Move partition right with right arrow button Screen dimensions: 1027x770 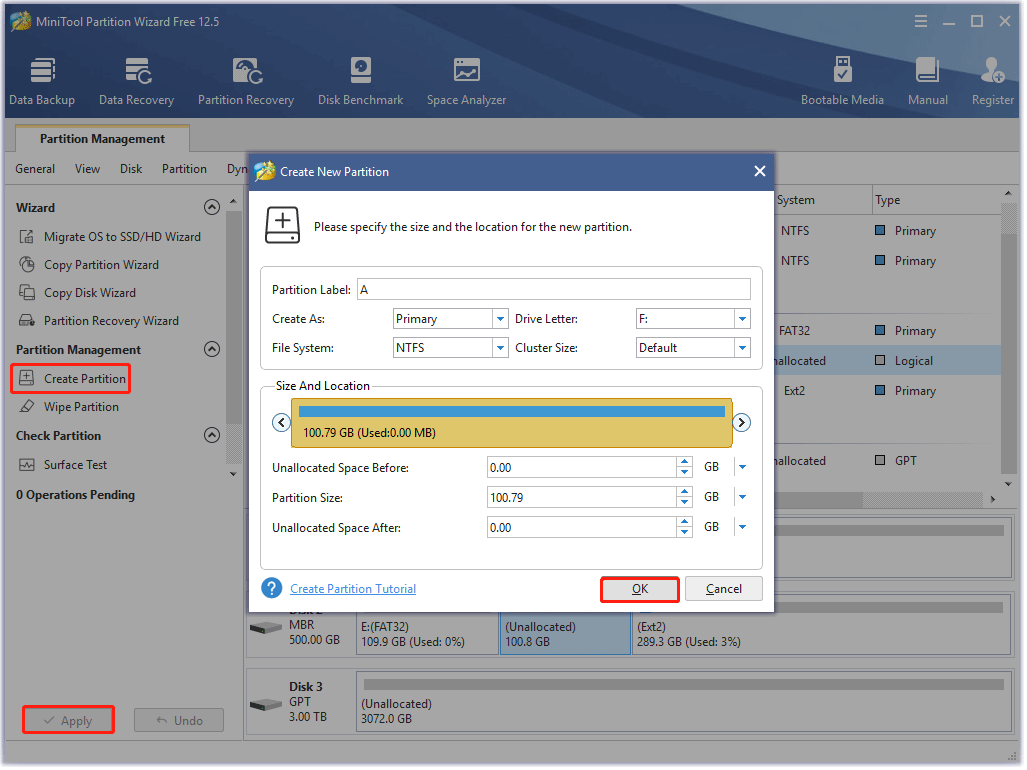pos(743,424)
